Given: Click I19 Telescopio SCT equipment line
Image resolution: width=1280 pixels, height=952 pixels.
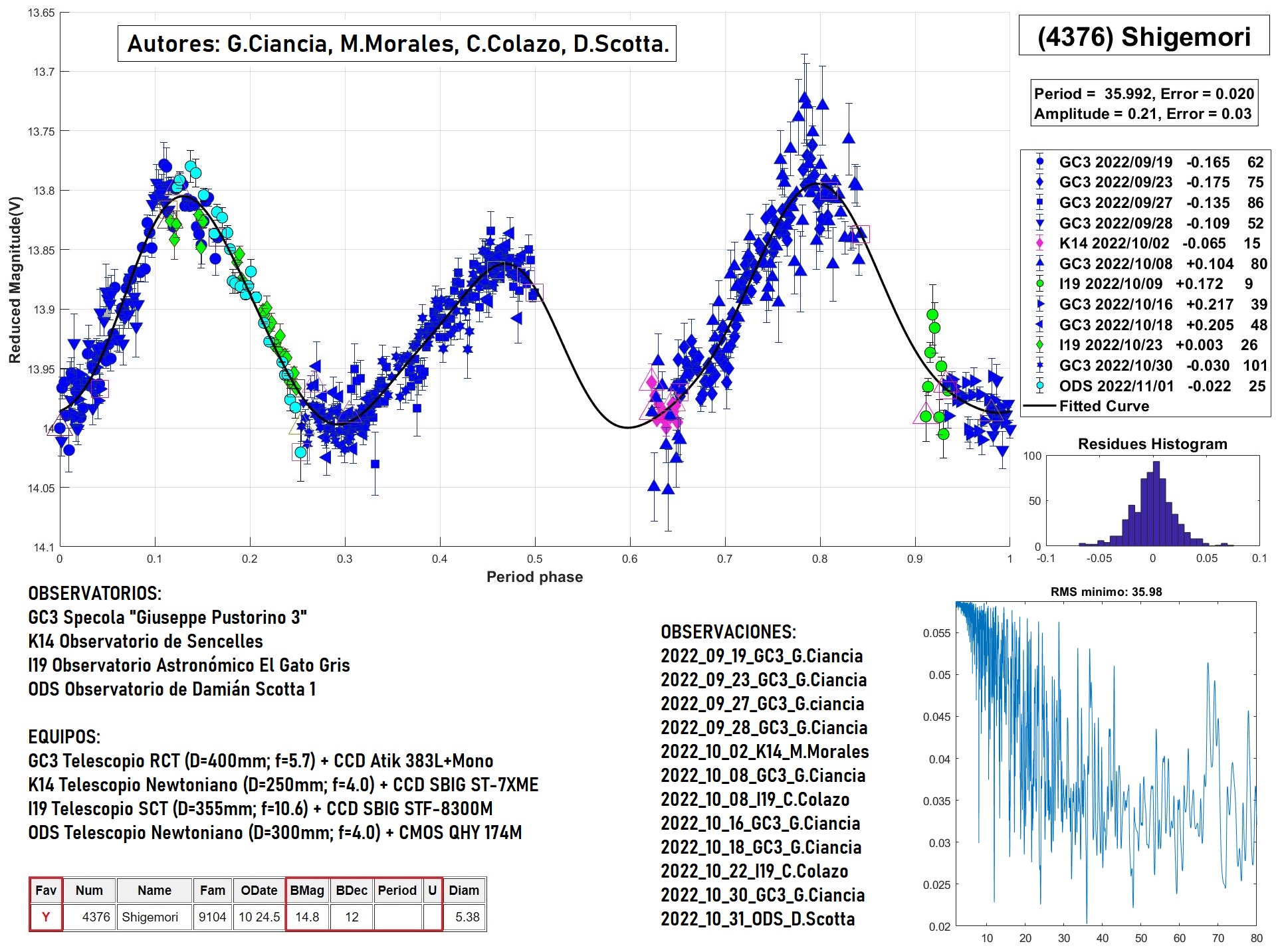Looking at the screenshot, I should (x=261, y=809).
